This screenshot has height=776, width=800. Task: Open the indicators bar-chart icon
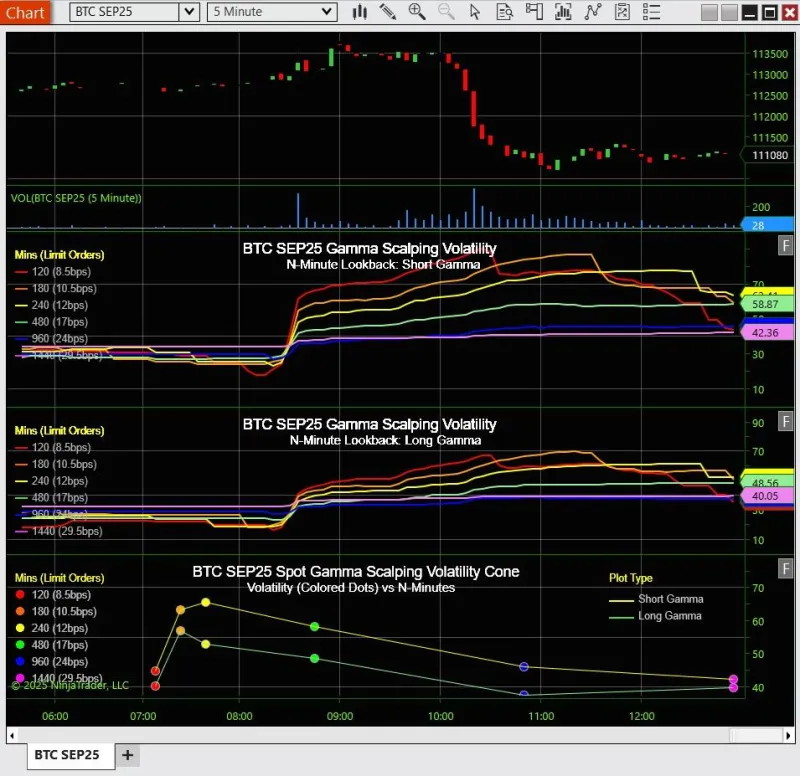pos(563,12)
